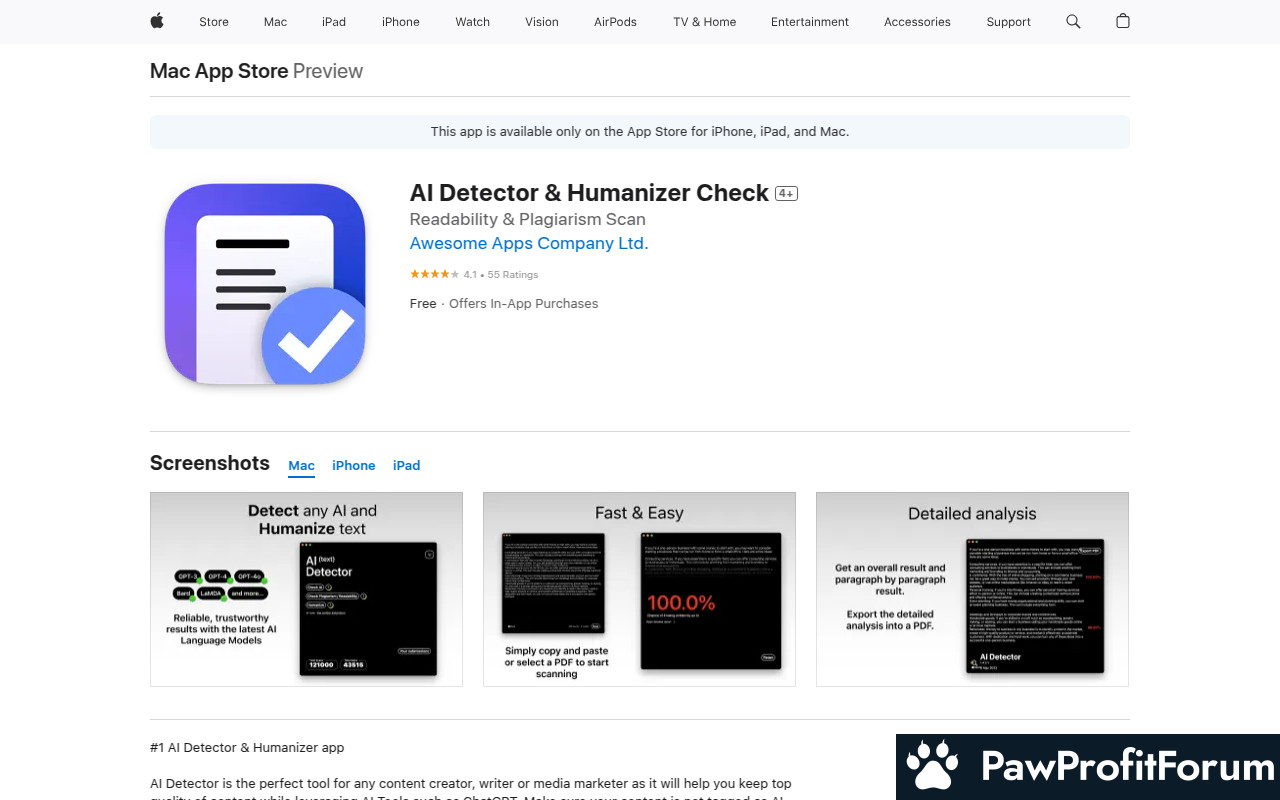Open the Fast & Easy screenshot
Screen dimensions: 1280x800
pos(639,589)
